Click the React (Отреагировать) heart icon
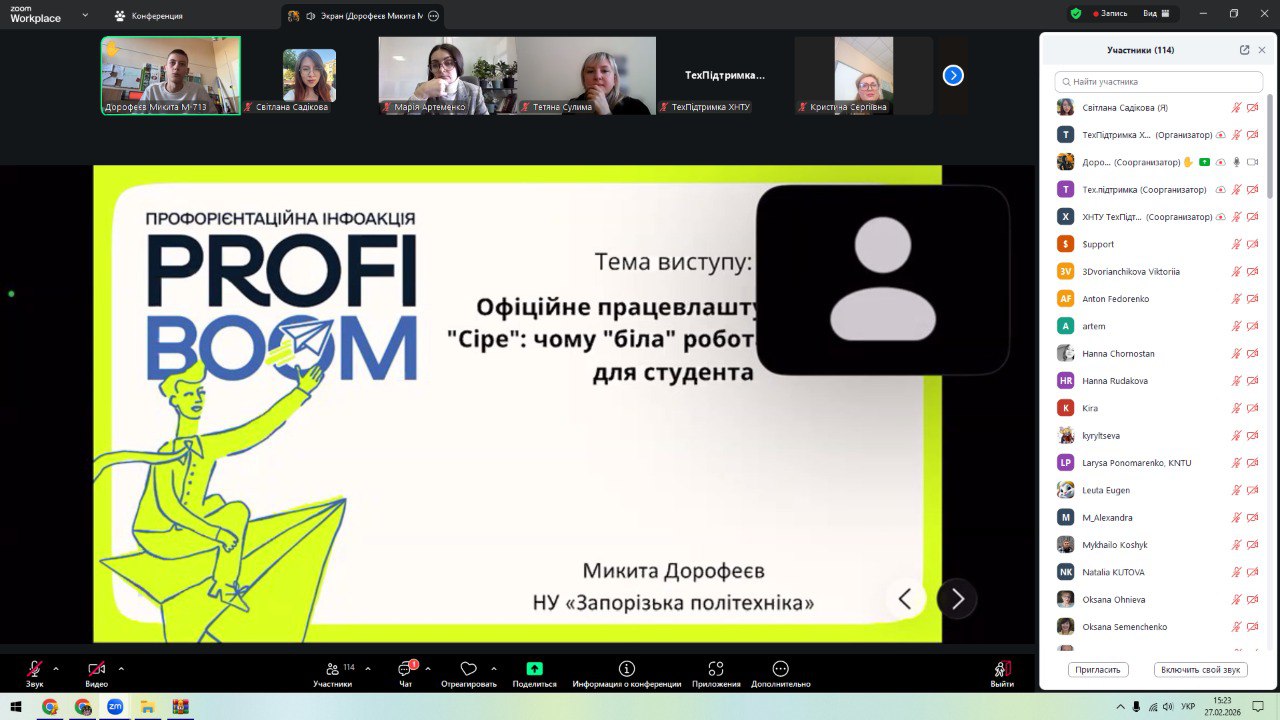The image size is (1280, 720). [x=468, y=669]
